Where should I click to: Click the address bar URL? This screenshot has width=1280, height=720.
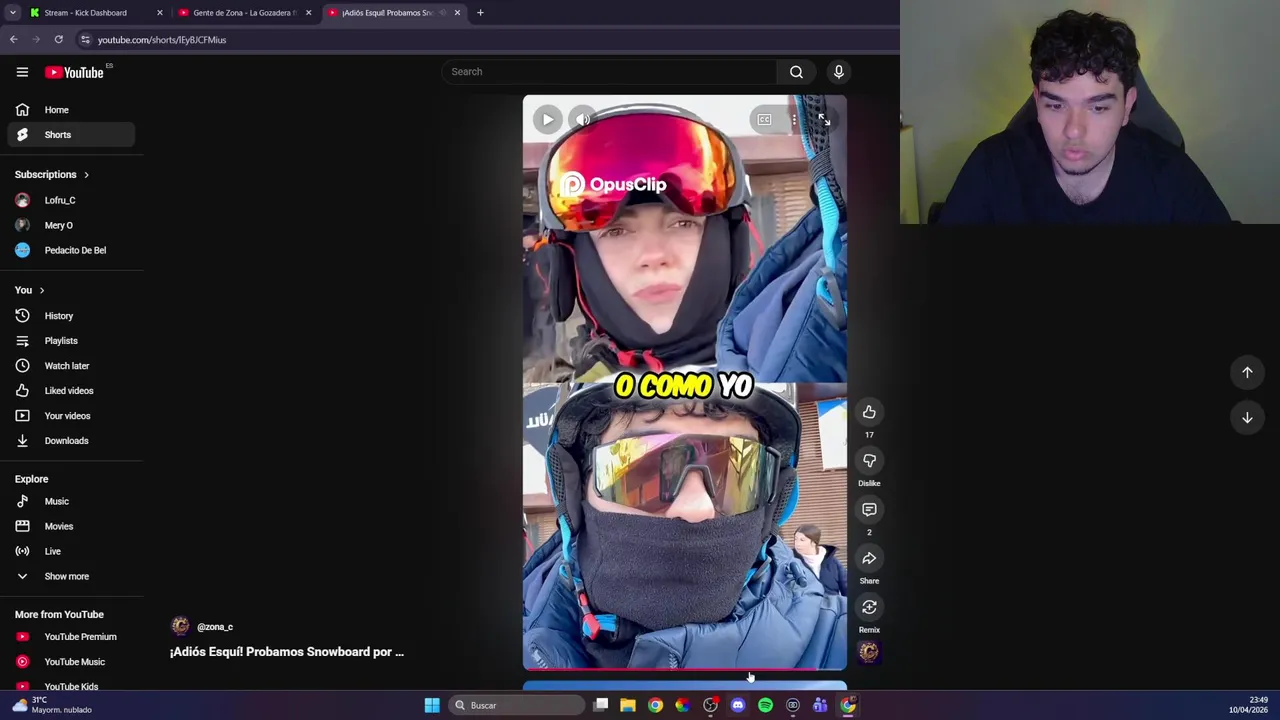162,40
